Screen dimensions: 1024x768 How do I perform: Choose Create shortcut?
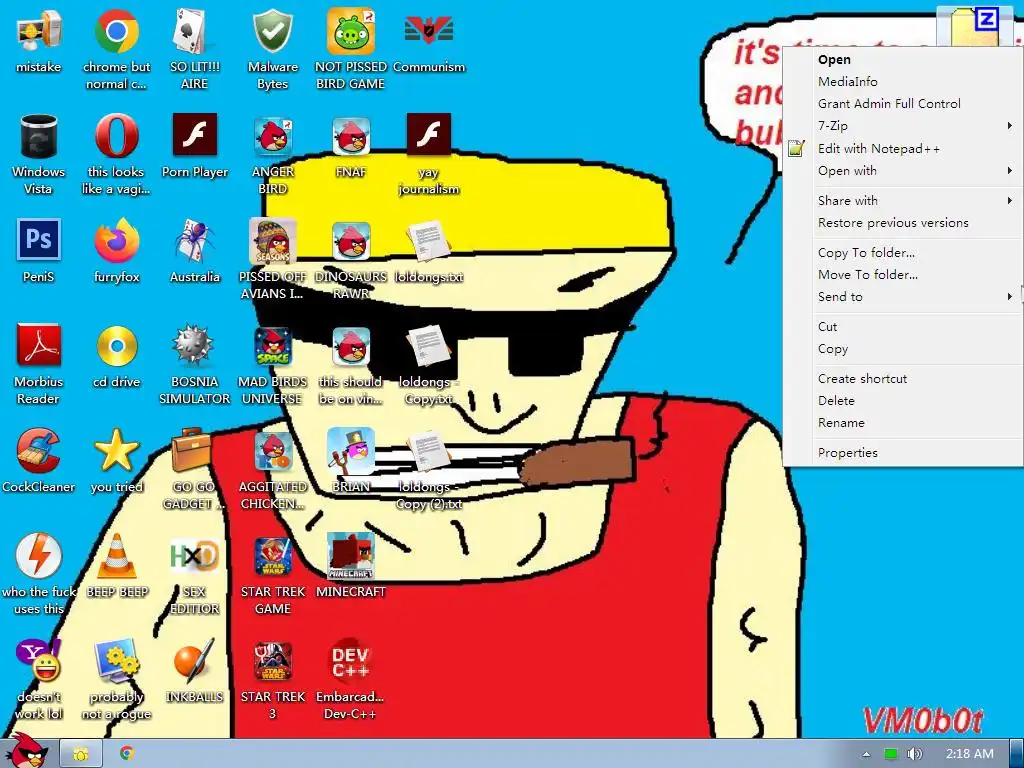903,379
